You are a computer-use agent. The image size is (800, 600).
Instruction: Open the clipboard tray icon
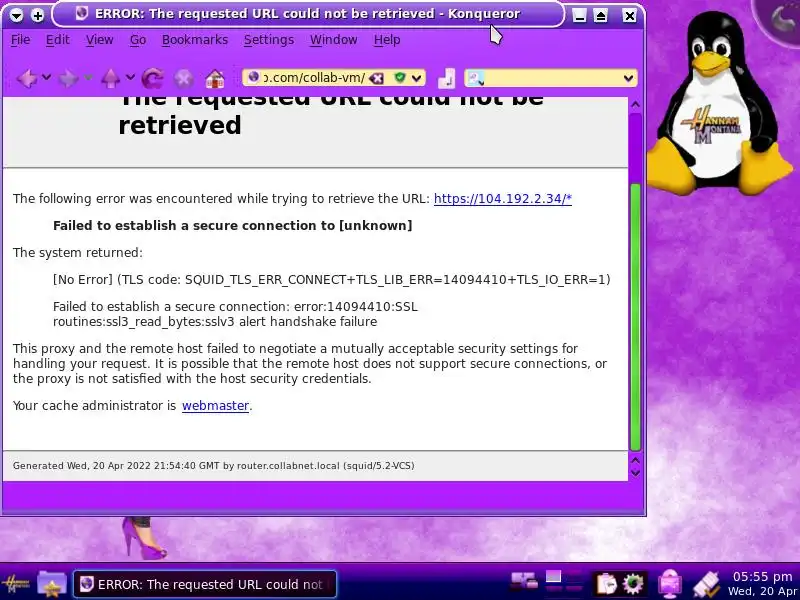coord(606,583)
